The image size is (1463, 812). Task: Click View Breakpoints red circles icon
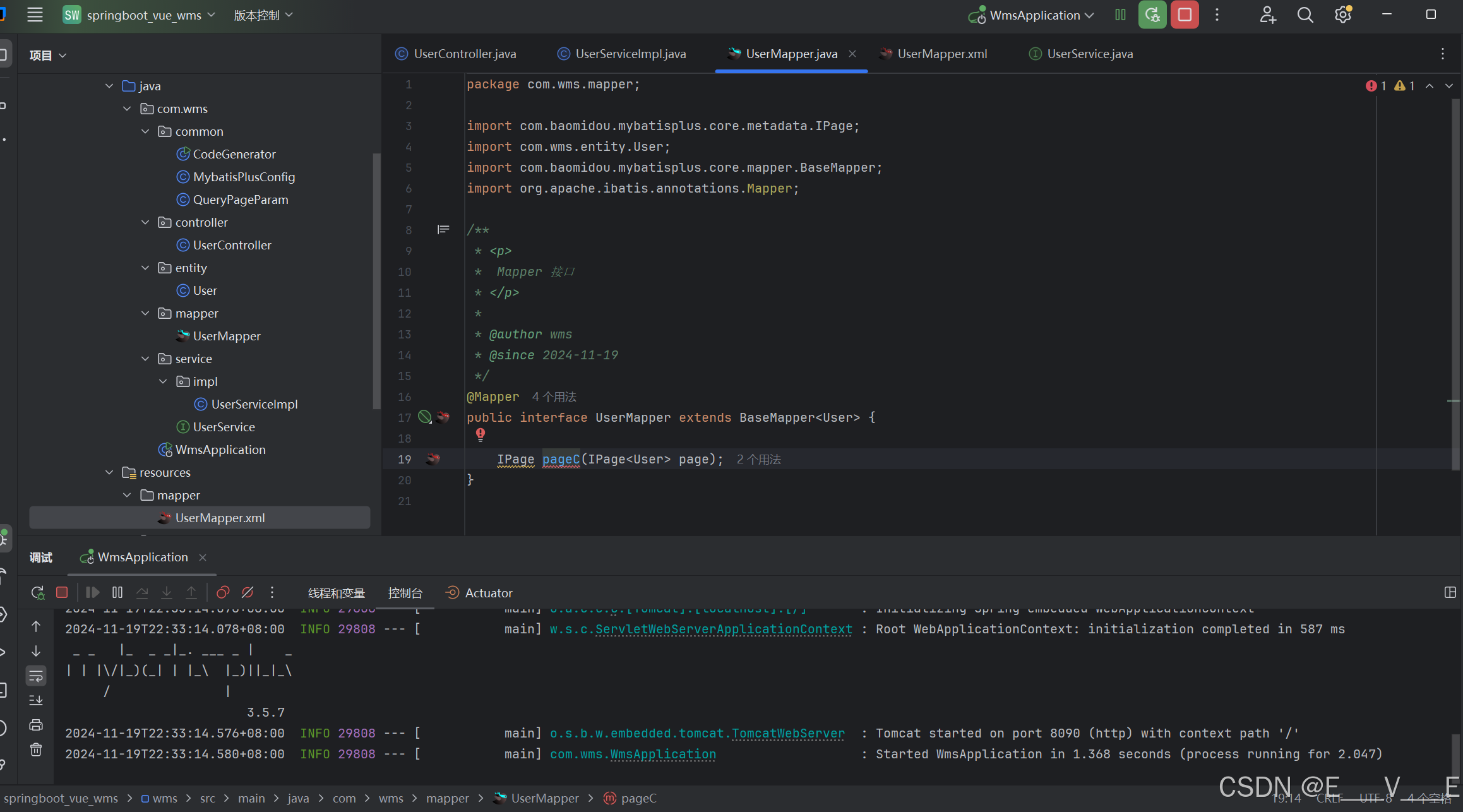coord(222,592)
